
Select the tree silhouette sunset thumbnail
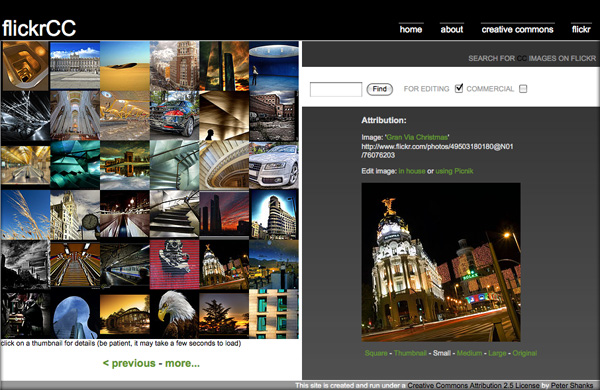click(224, 314)
